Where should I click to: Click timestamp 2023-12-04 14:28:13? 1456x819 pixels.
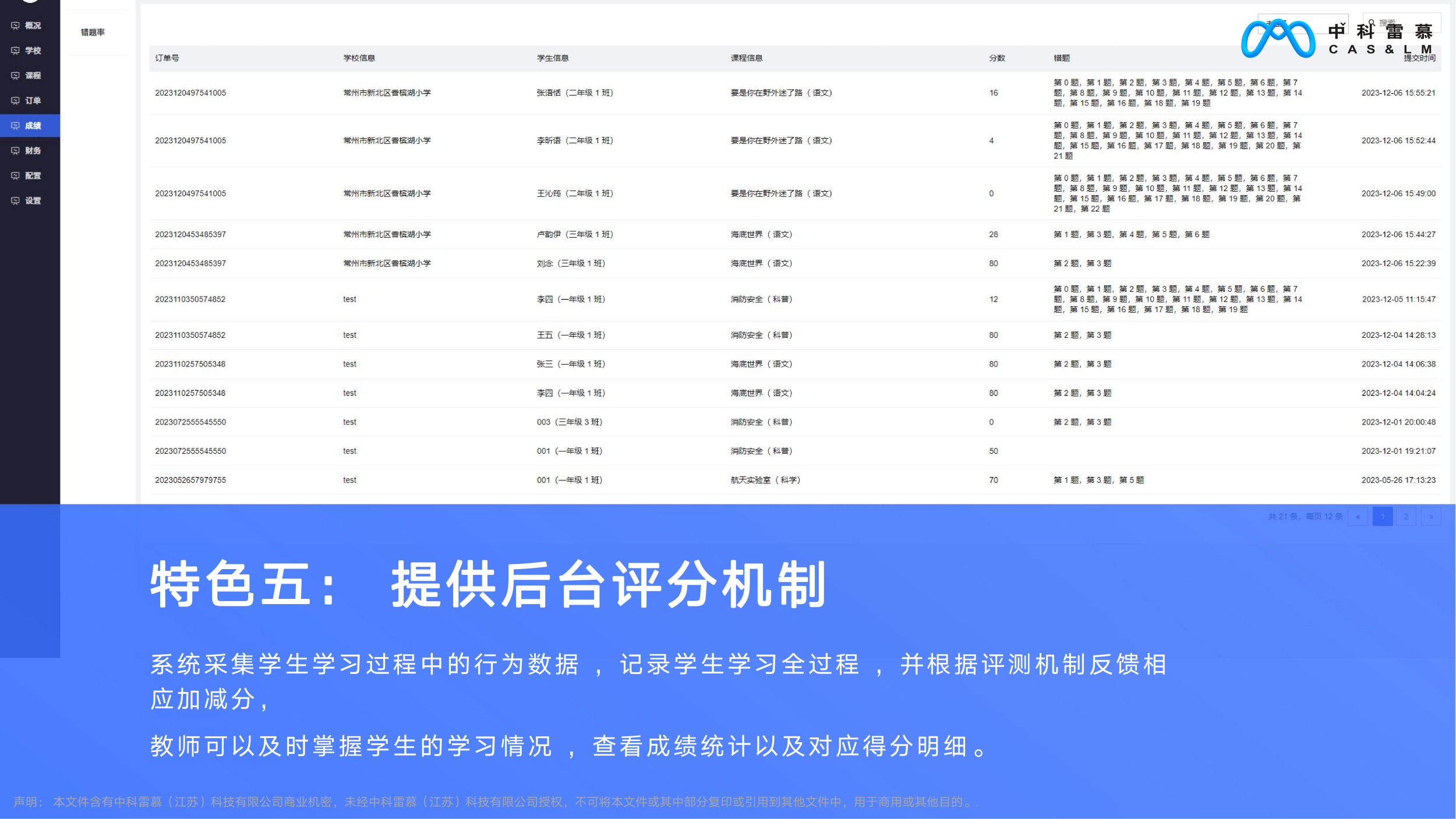click(x=1398, y=336)
